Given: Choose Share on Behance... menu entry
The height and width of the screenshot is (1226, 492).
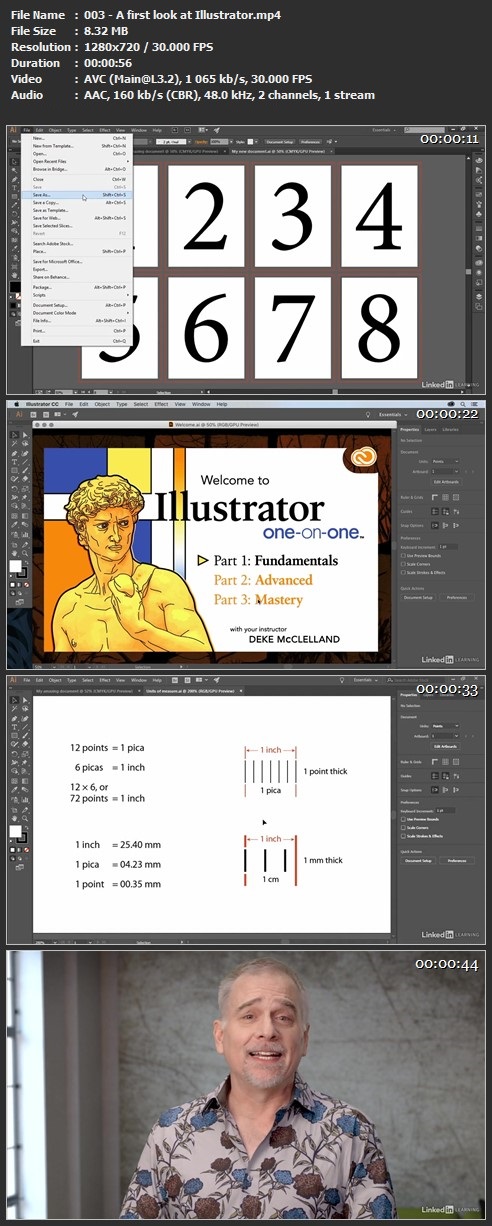Looking at the screenshot, I should 77,278.
